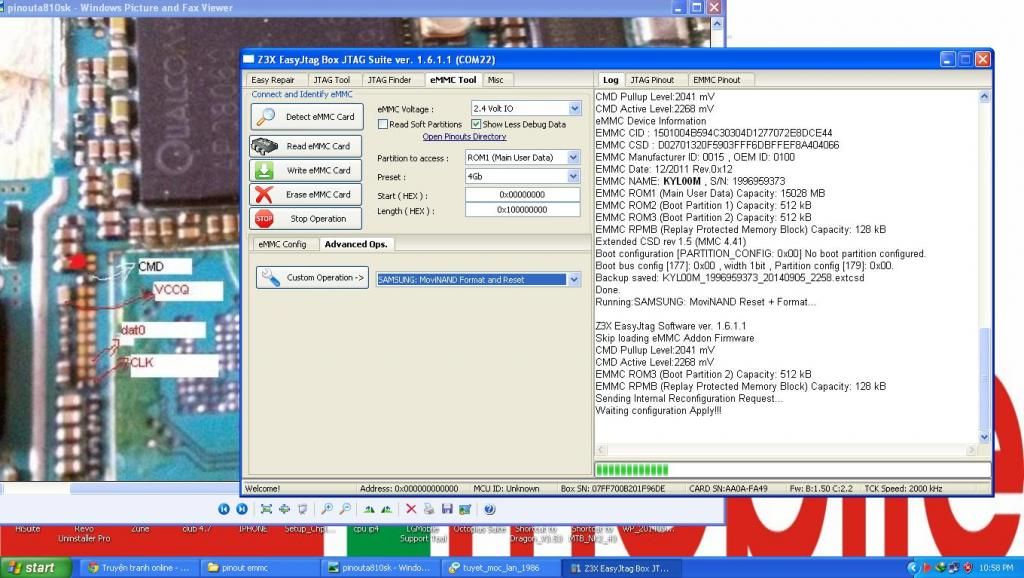Go to previous image in Picture Viewer
This screenshot has height=578, width=1024.
(x=223, y=509)
